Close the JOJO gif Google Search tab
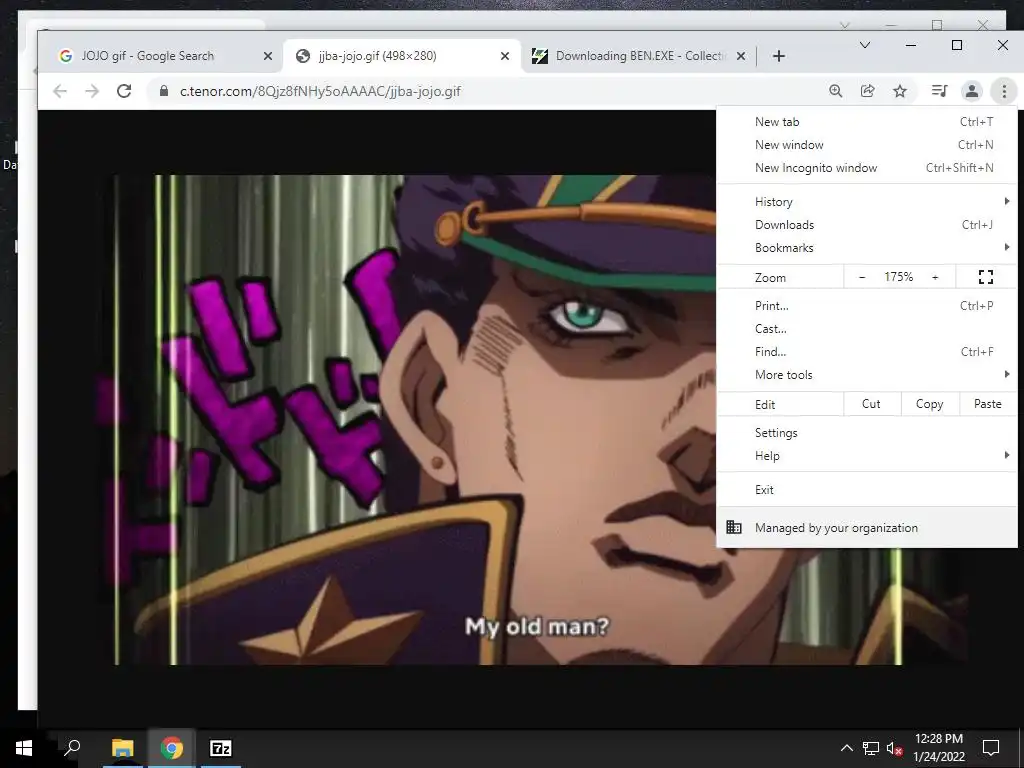The width and height of the screenshot is (1024, 768). point(268,56)
